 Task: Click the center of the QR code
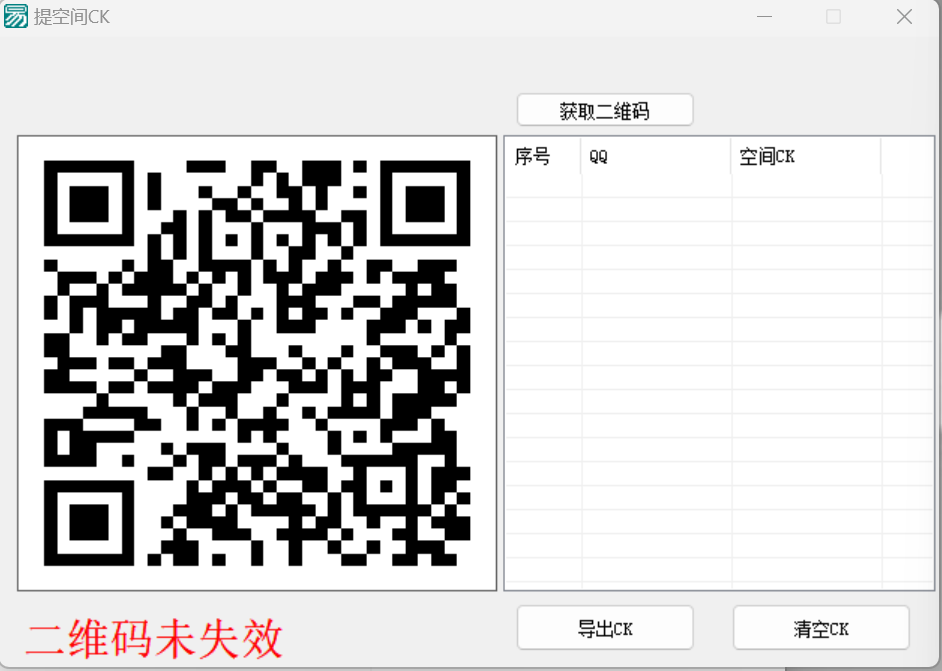(256, 363)
